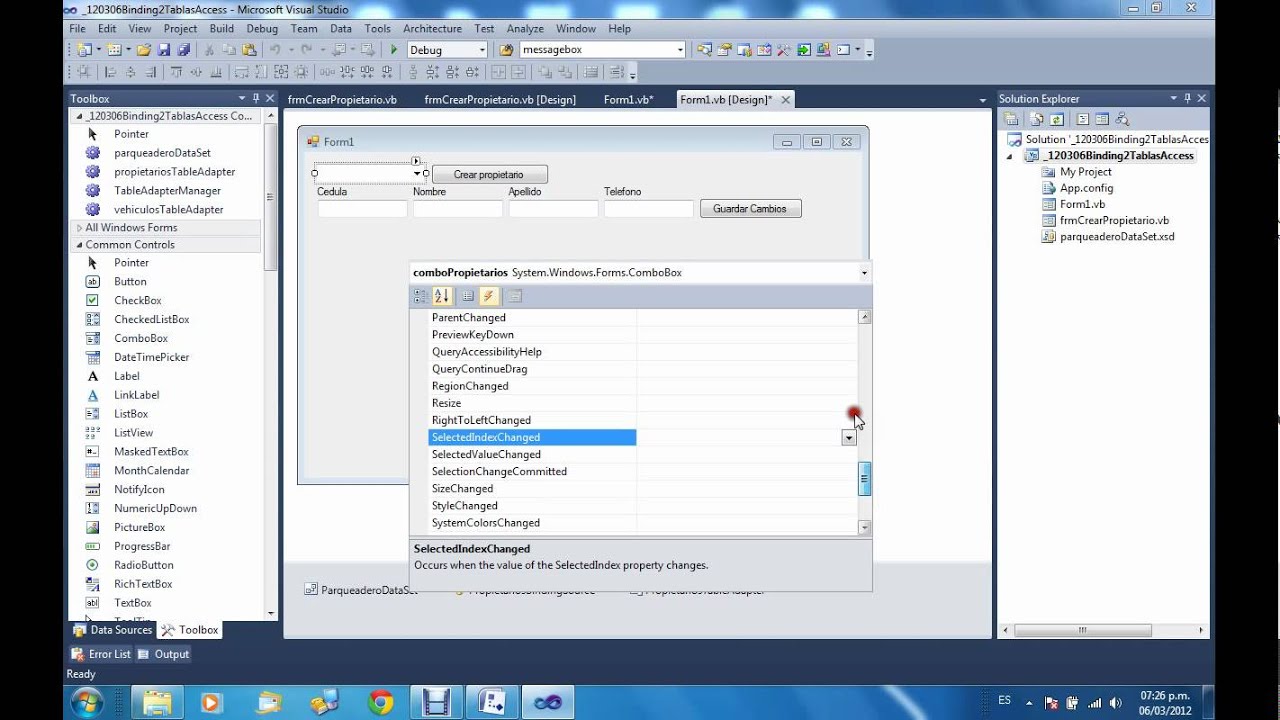The height and width of the screenshot is (720, 1280).
Task: Open the Debug menu in menu bar
Action: tap(262, 29)
